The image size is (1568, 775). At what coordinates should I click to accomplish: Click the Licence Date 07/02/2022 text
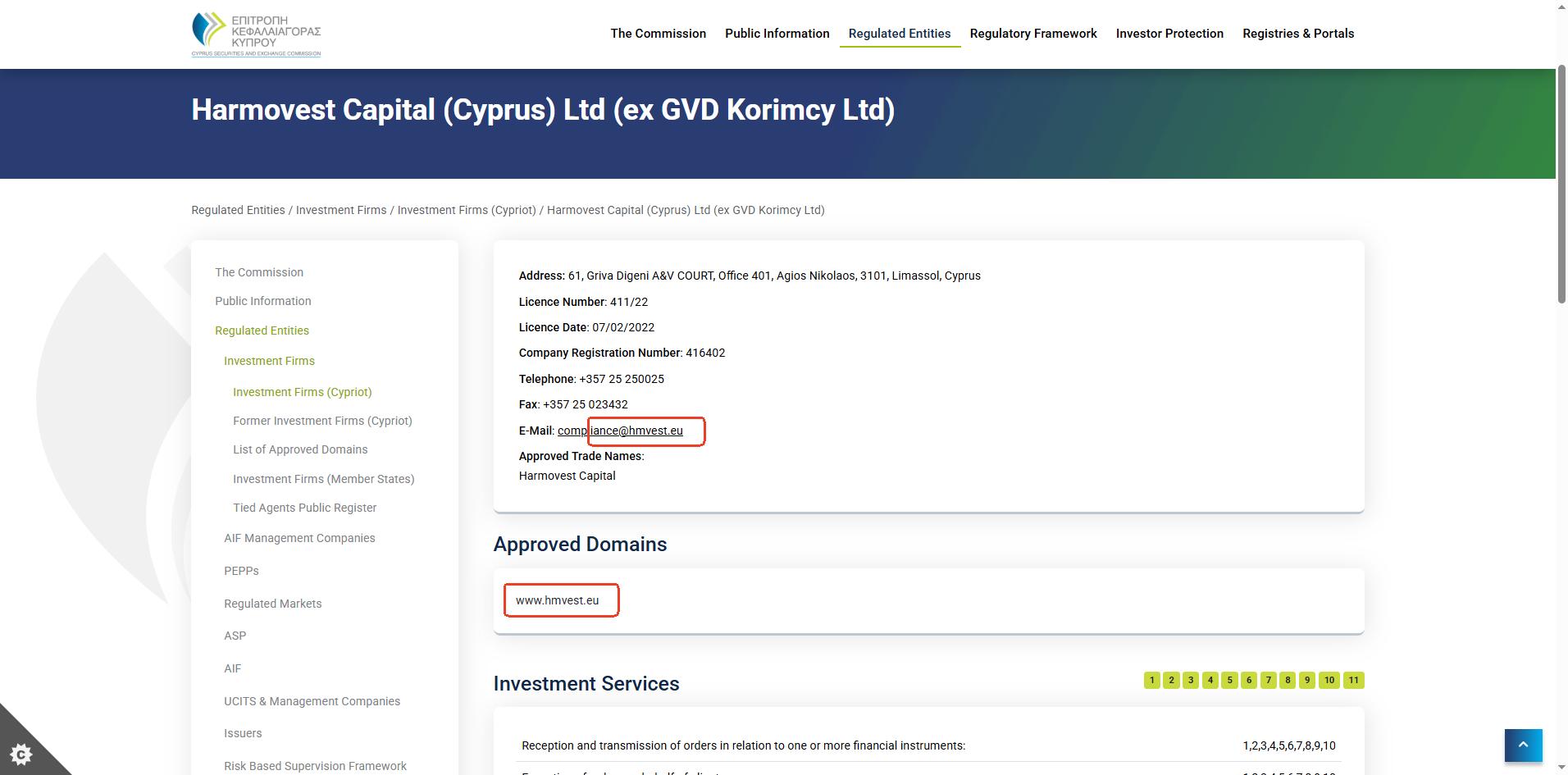pyautogui.click(x=586, y=327)
